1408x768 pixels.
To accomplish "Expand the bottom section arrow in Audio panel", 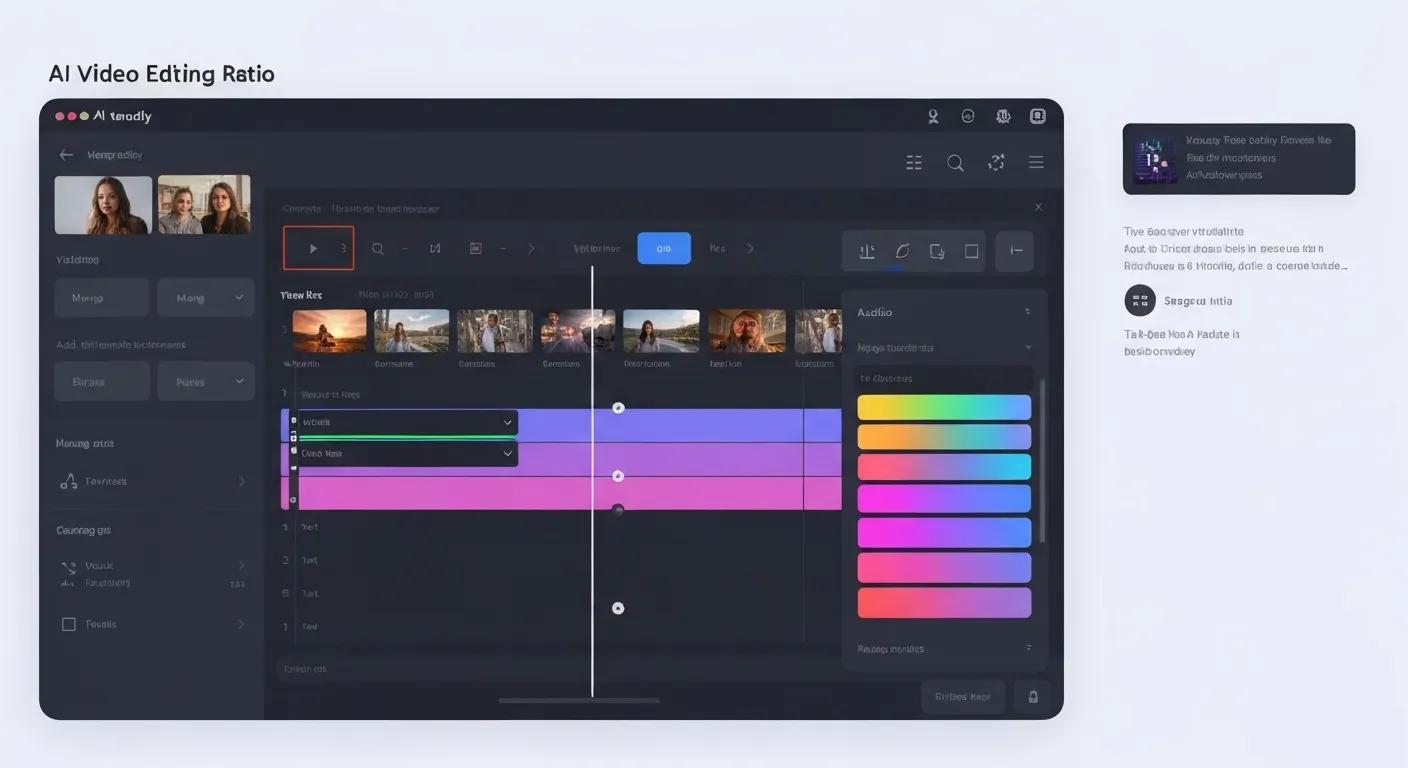I will (x=1028, y=648).
